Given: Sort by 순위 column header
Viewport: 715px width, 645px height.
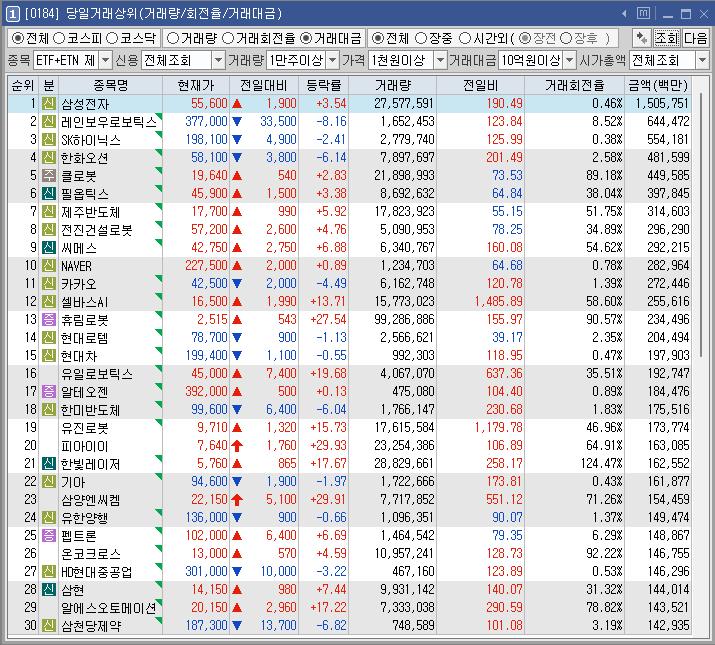Looking at the screenshot, I should click(x=23, y=85).
